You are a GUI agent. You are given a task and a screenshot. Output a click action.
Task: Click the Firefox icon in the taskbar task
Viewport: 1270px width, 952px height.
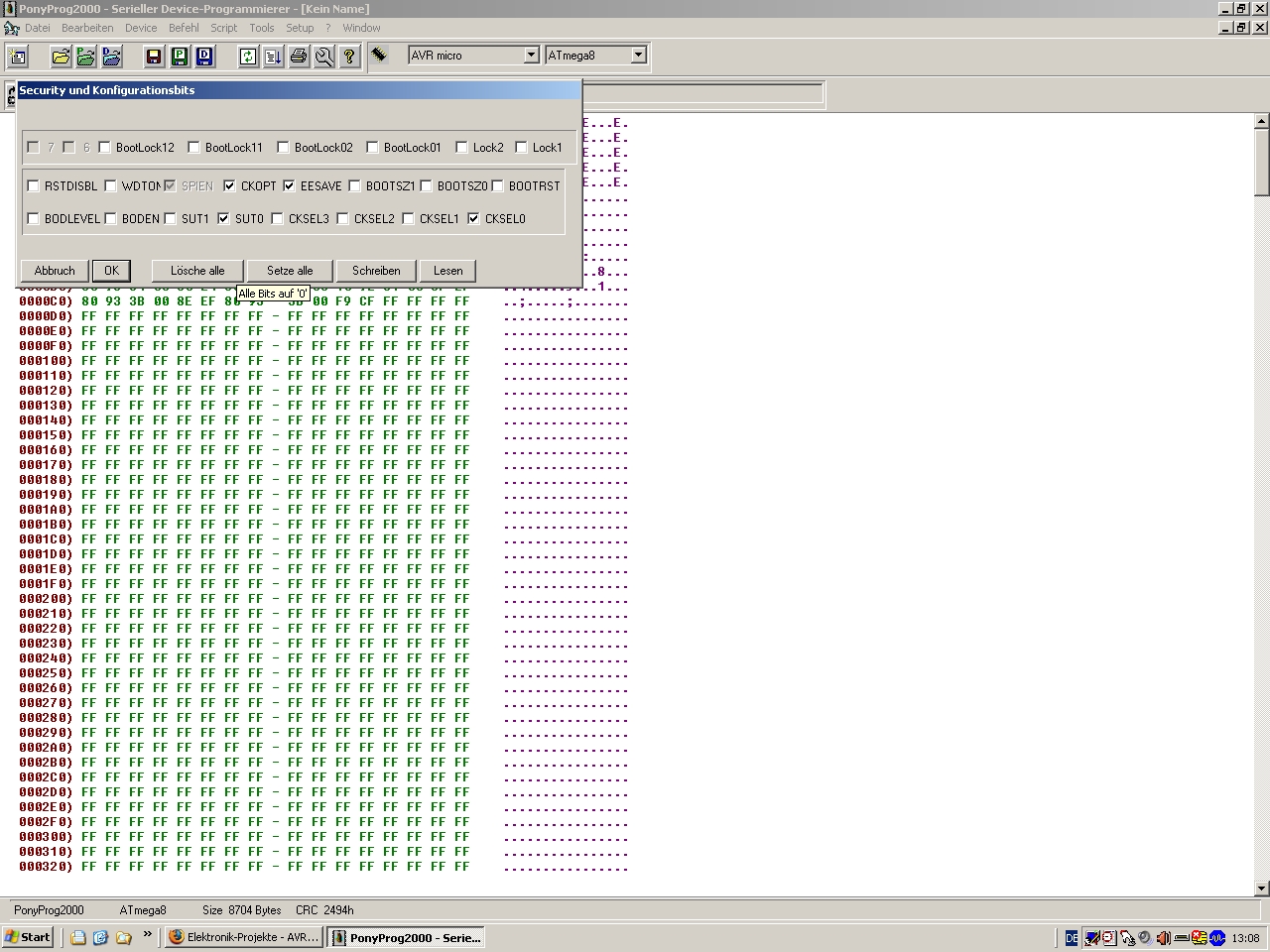177,937
